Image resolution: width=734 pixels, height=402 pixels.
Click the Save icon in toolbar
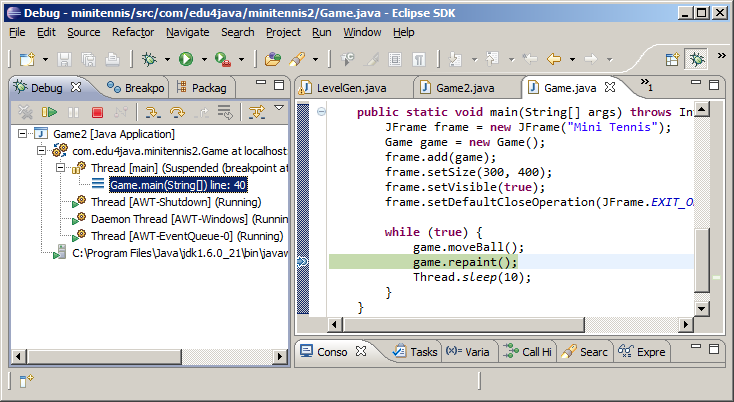[x=64, y=59]
